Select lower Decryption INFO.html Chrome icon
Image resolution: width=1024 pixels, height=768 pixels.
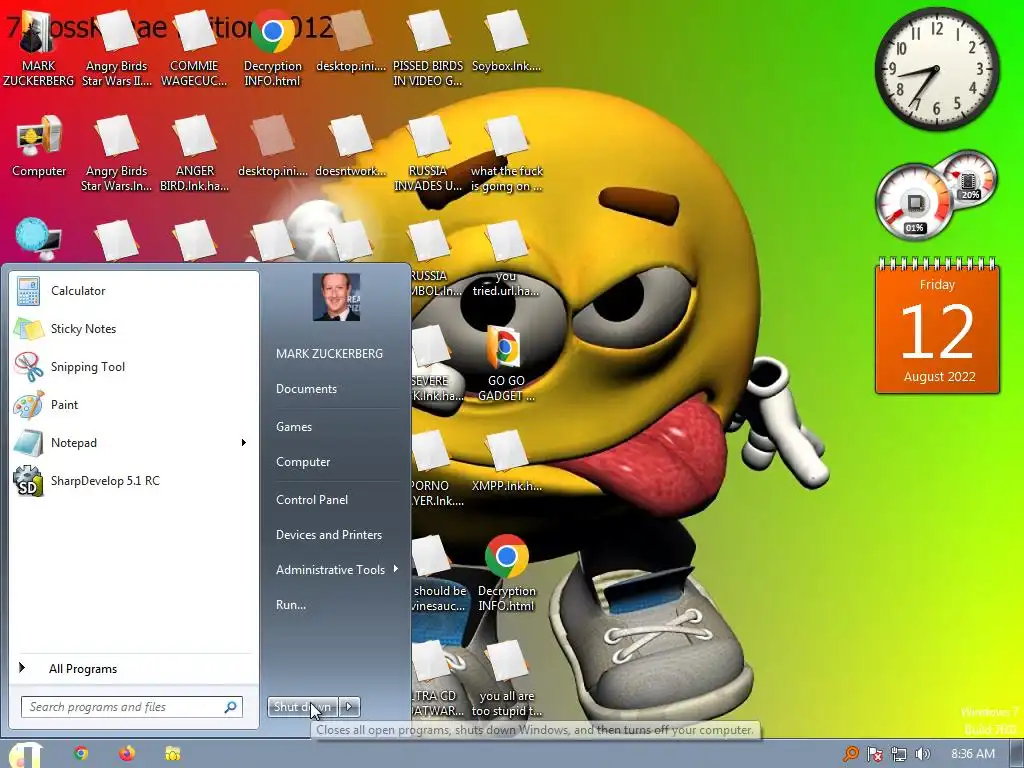point(506,573)
